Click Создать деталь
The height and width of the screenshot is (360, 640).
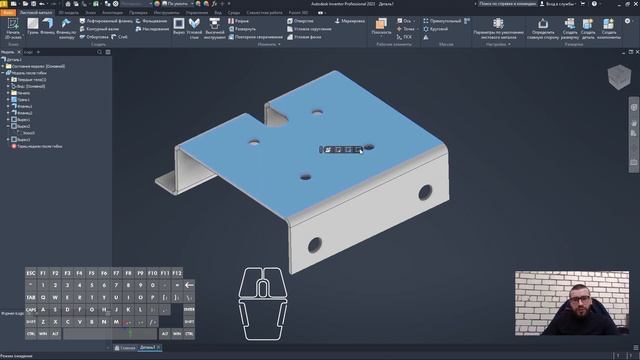[x=588, y=28]
